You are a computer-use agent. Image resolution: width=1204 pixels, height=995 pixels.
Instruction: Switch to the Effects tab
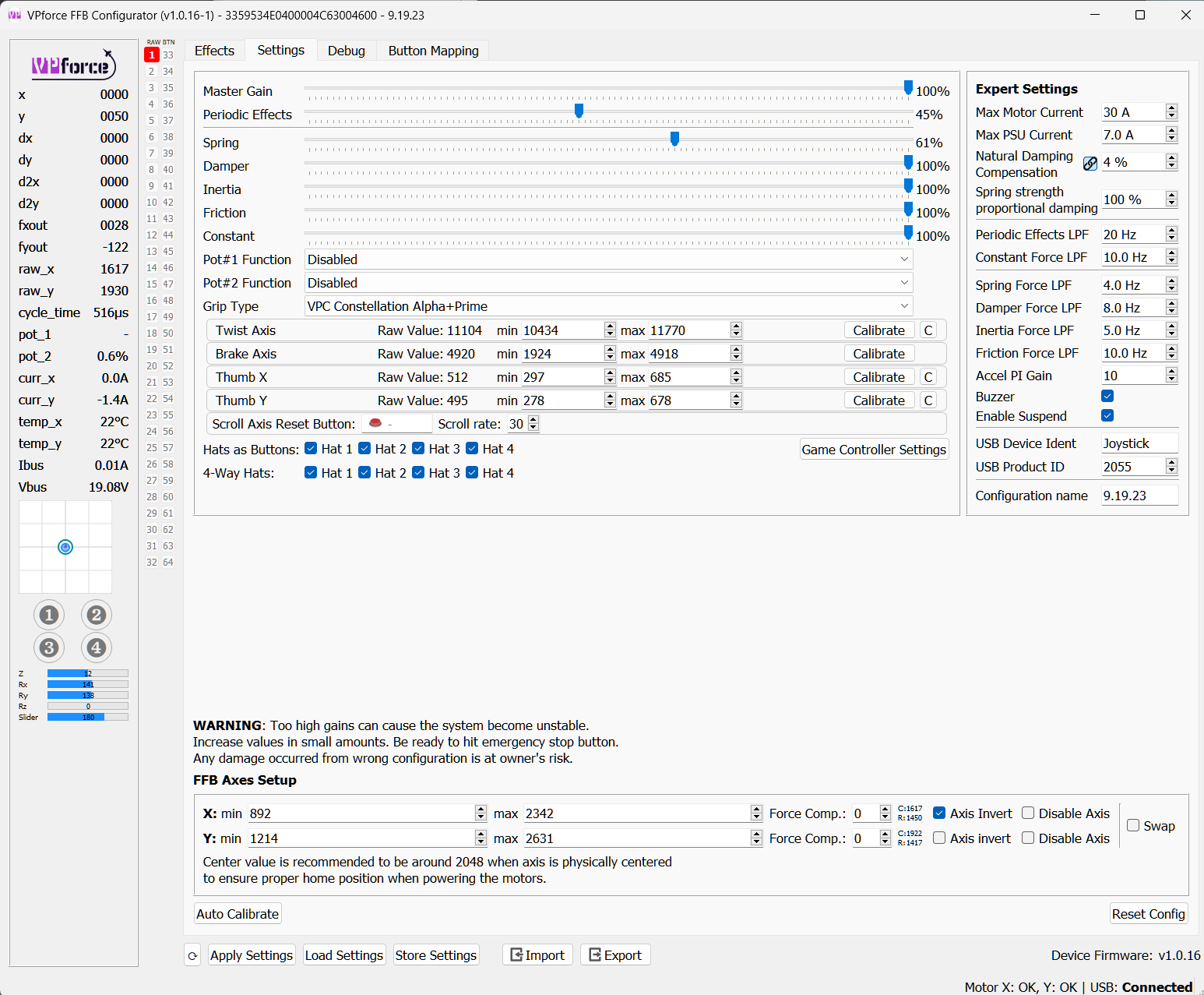pos(214,51)
